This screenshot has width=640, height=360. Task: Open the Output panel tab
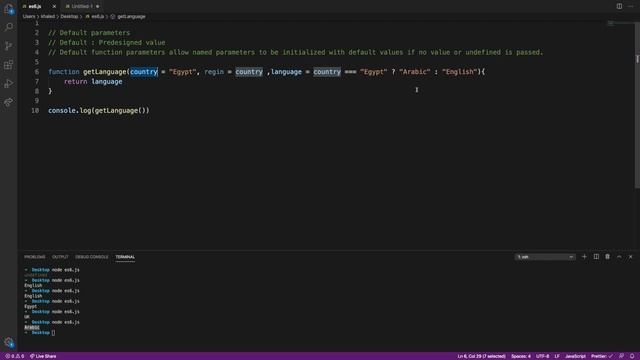click(x=60, y=257)
